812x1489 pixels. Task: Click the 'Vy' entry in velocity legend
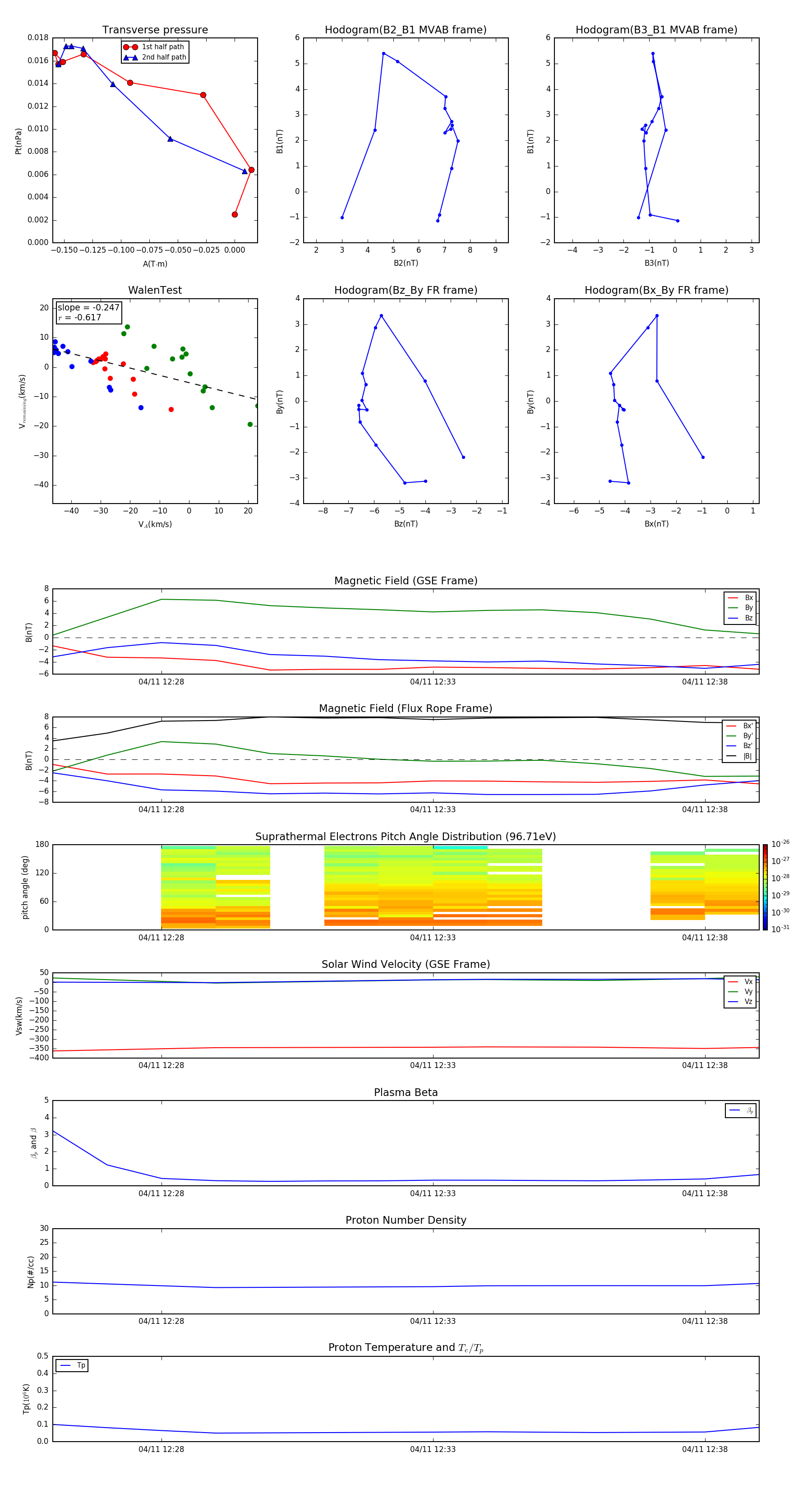740,991
